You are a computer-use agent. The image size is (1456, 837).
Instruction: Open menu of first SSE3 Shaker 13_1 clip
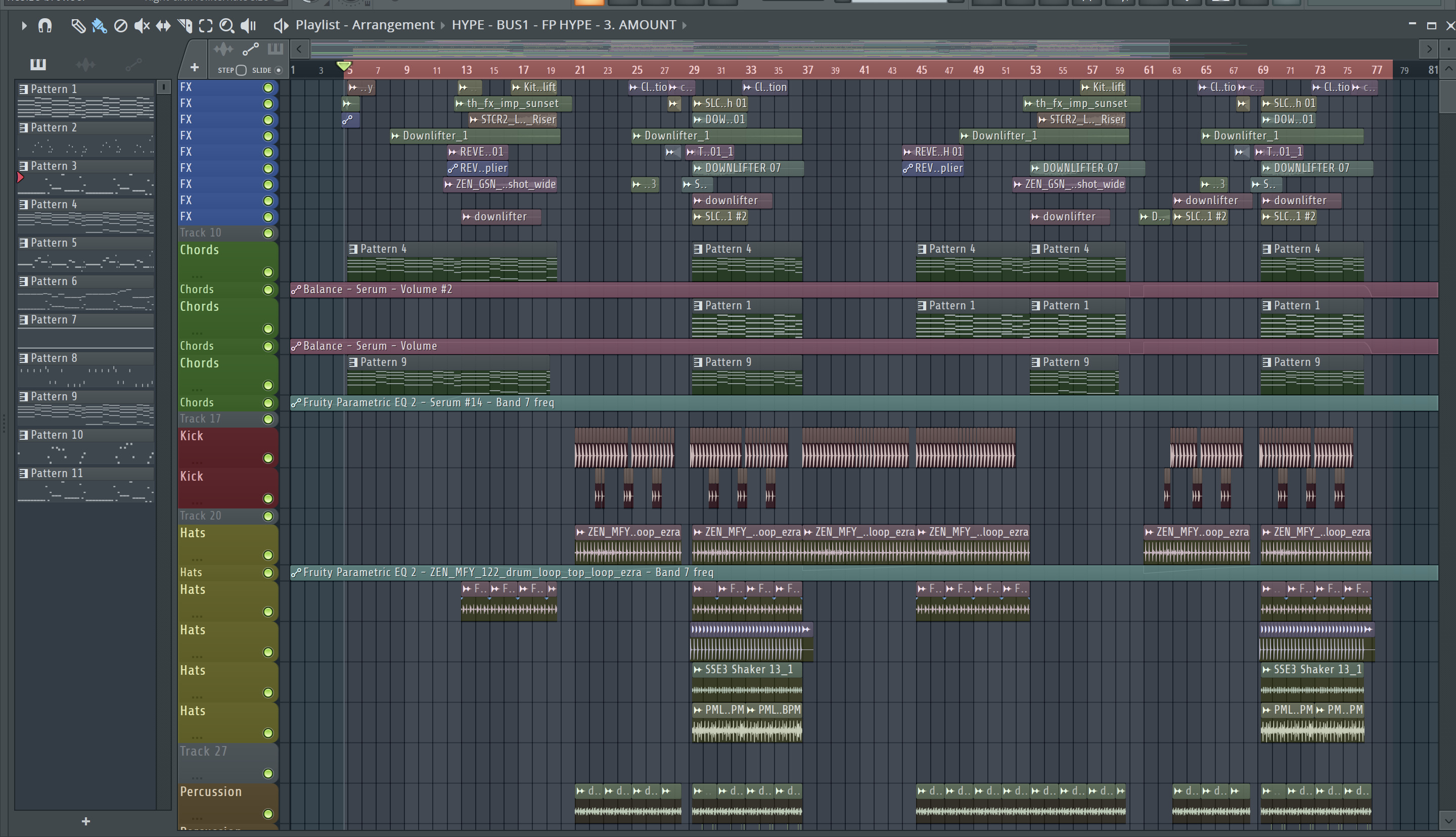tap(698, 670)
